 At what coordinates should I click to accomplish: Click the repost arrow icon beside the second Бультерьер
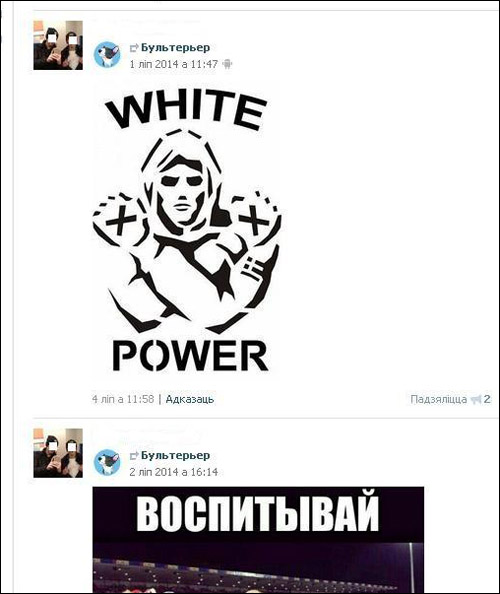[x=134, y=456]
